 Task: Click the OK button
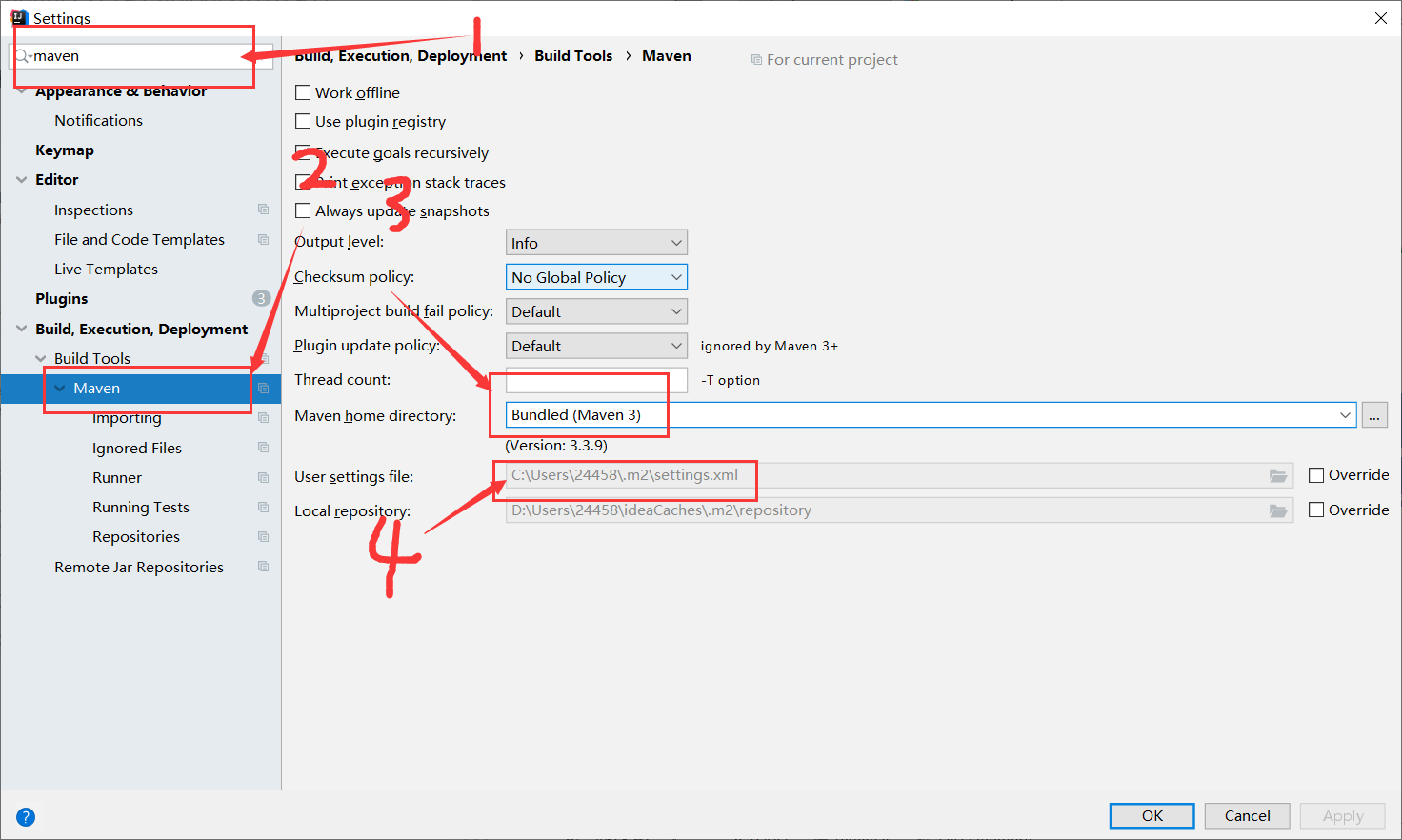(x=1152, y=816)
